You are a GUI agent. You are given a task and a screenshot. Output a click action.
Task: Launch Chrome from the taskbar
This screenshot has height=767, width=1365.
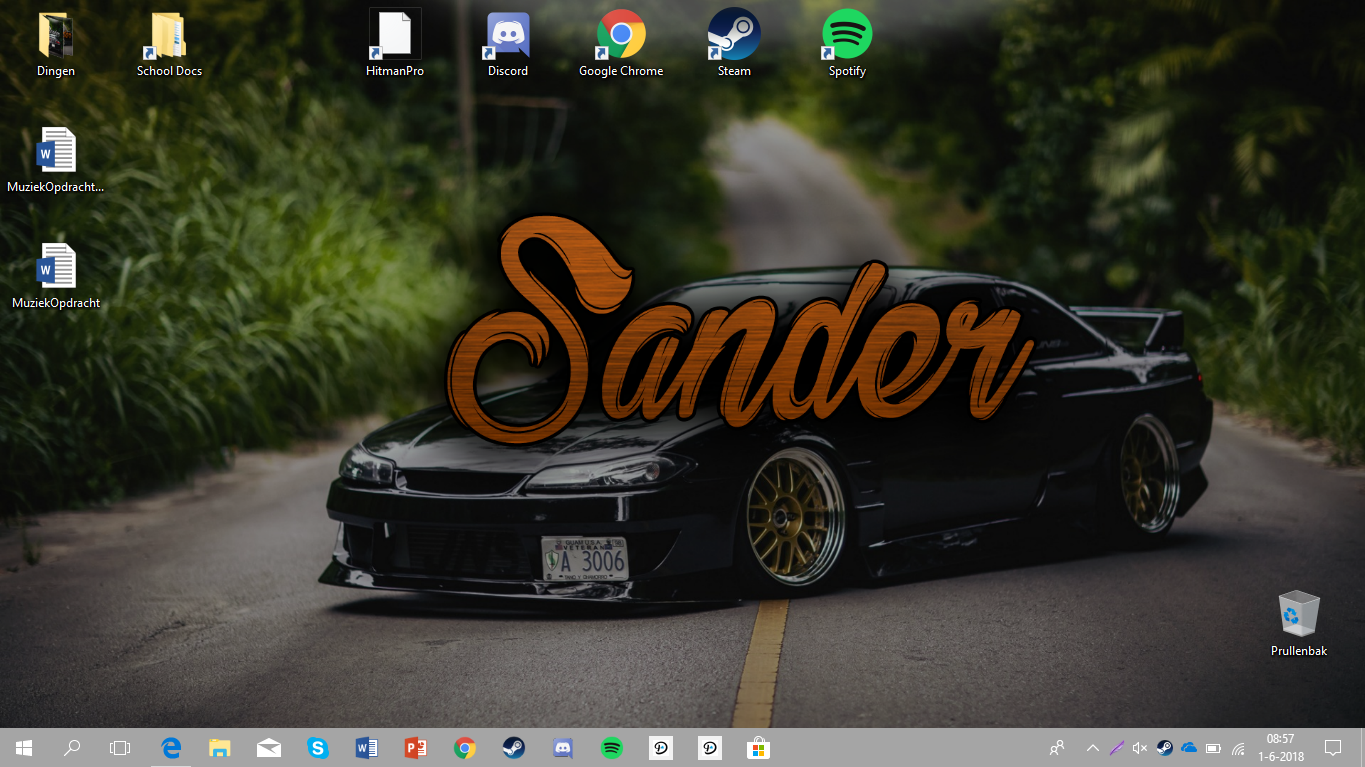pos(465,747)
